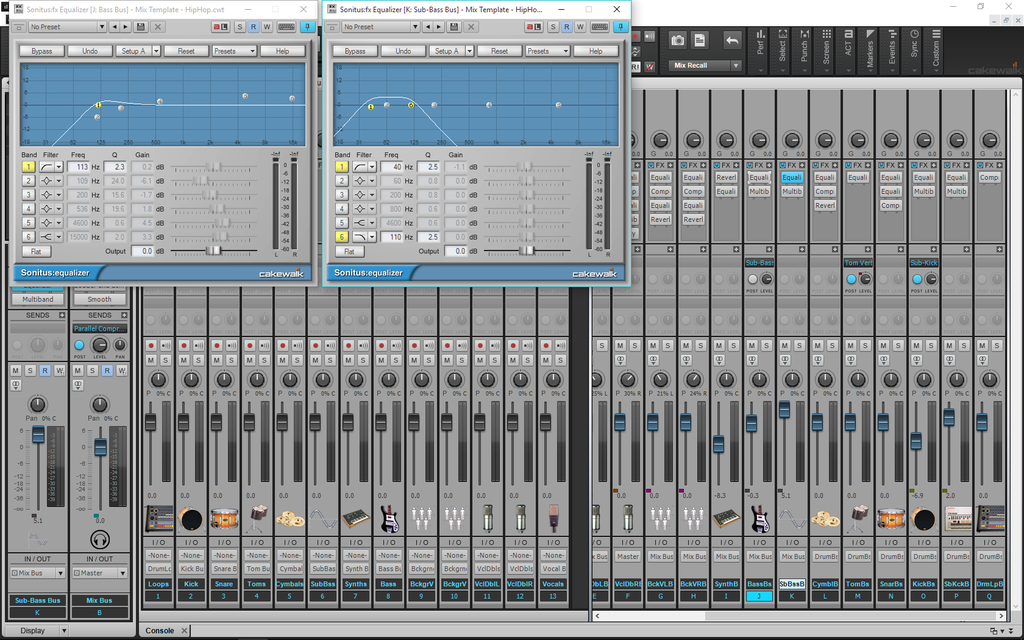This screenshot has height=640, width=1024.
Task: Click the Output slider in Bass Bus equalizer
Action: pyautogui.click(x=213, y=251)
